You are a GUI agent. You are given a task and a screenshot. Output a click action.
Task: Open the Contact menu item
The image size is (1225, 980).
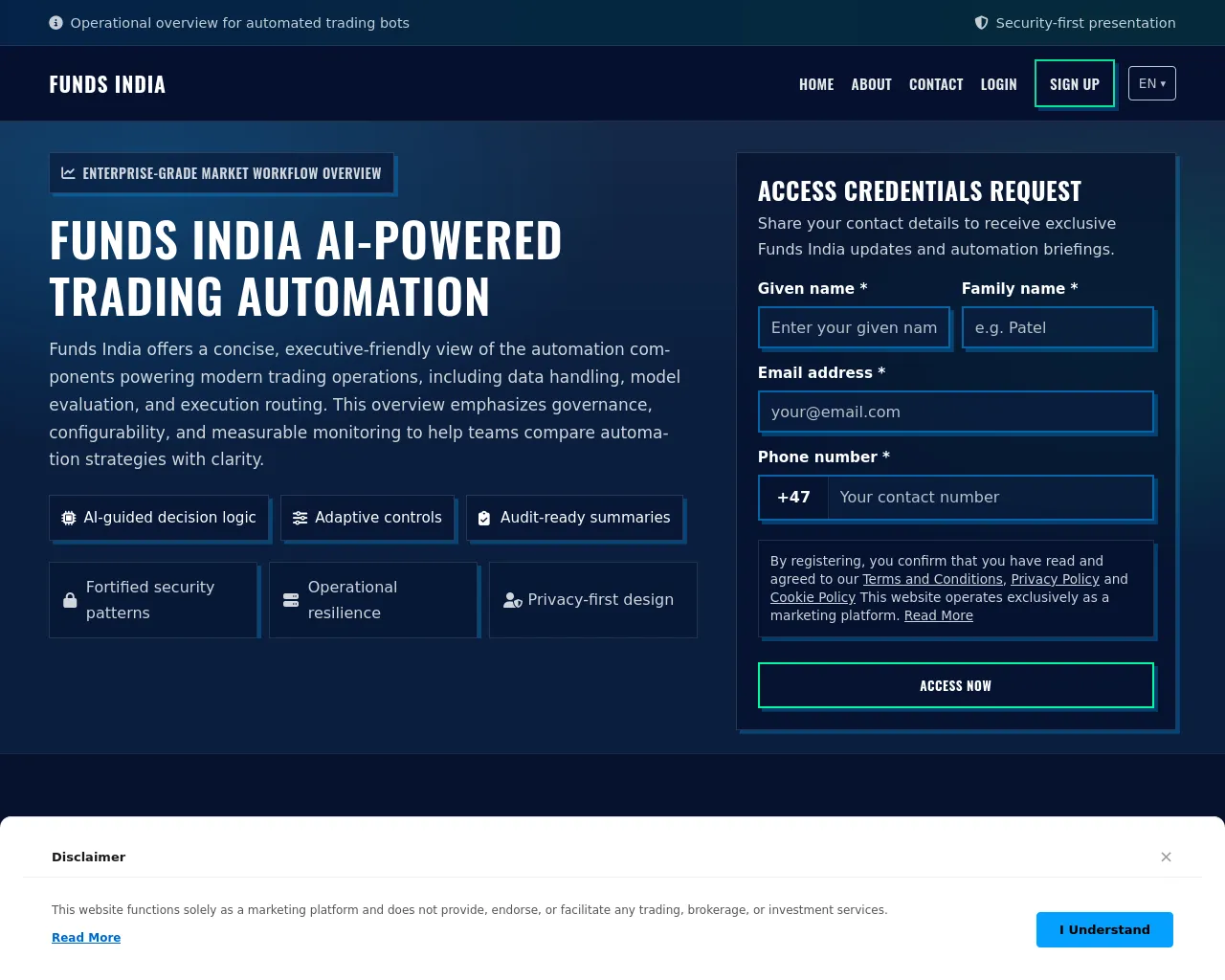click(936, 84)
